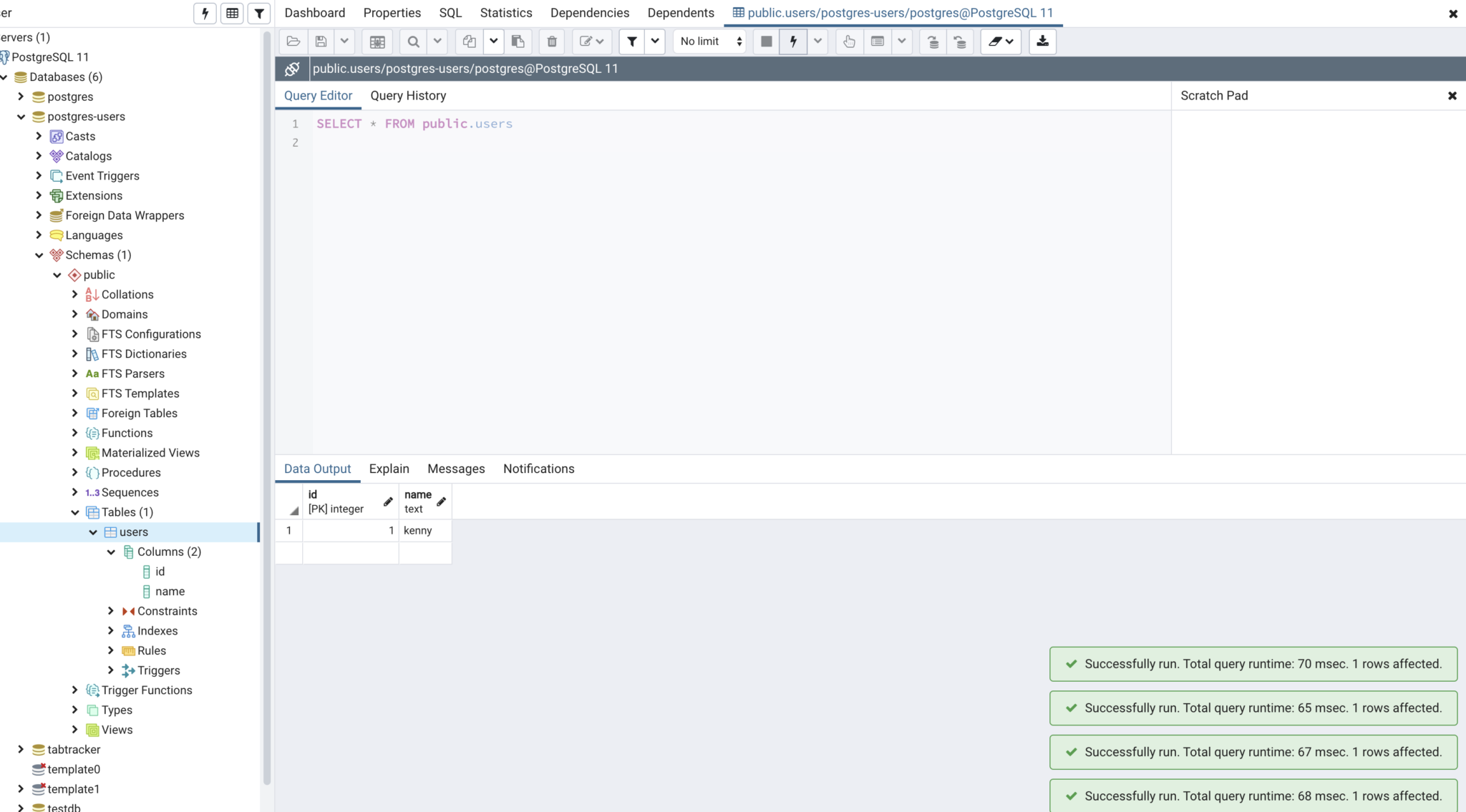This screenshot has width=1466, height=812.
Task: Delete rows using the trash icon
Action: click(x=551, y=41)
